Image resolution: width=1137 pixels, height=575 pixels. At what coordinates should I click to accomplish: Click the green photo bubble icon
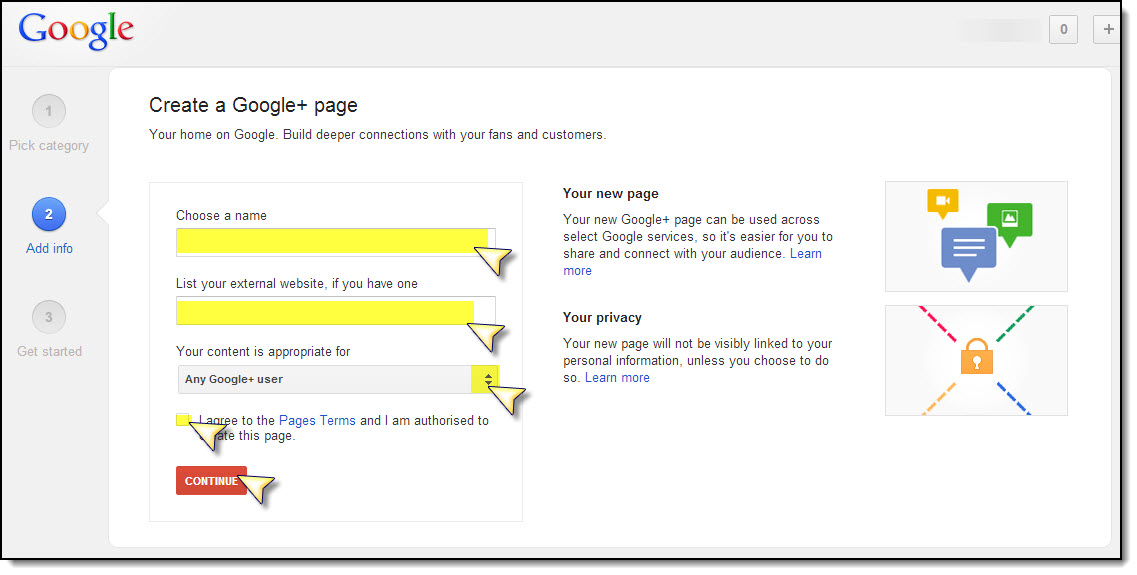[1009, 223]
